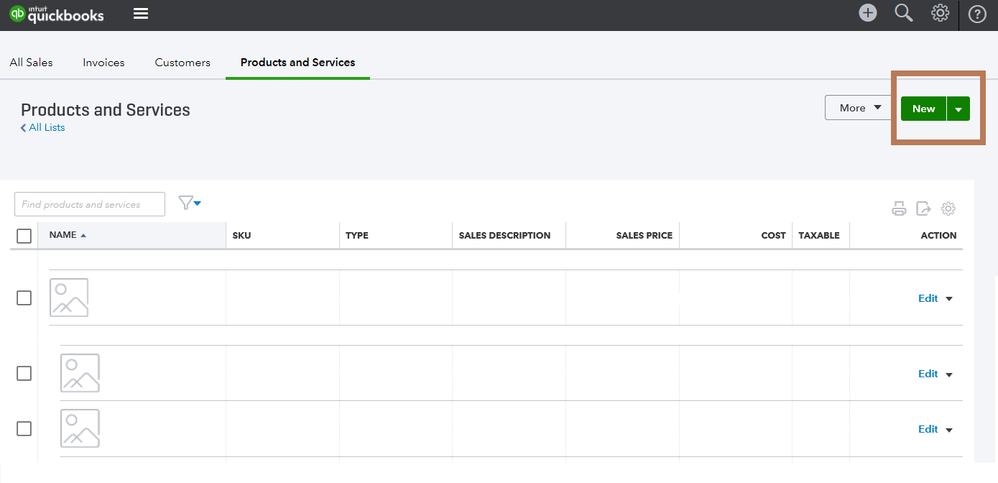
Task: Click the filter funnel icon
Action: (x=188, y=203)
